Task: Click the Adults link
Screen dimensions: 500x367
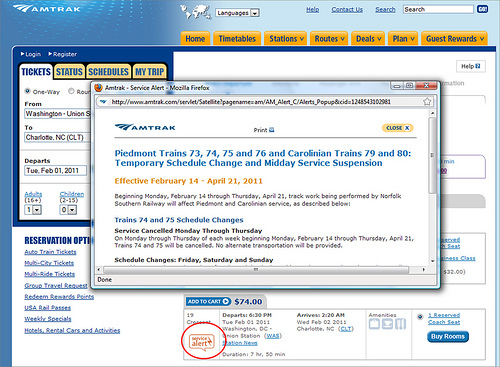Action: pos(33,194)
